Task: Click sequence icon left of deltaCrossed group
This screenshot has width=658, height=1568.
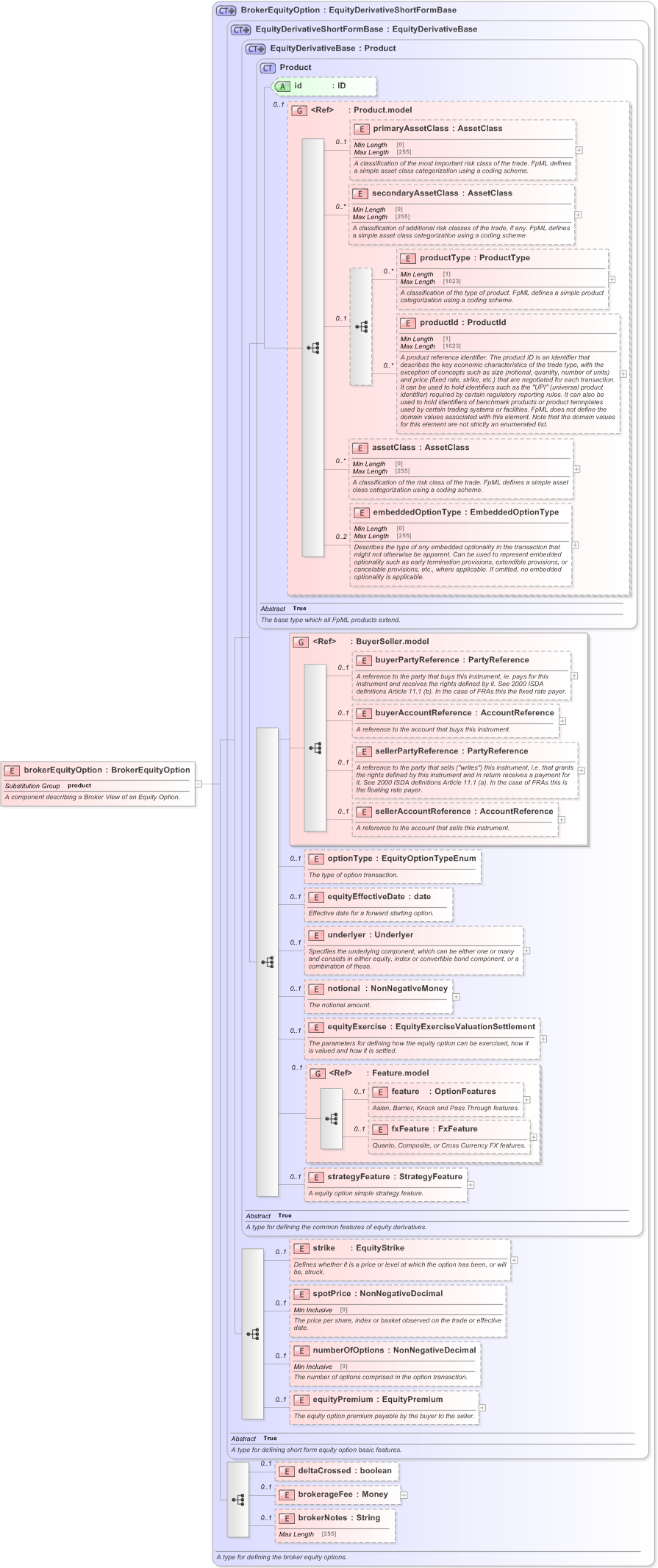Action: (238, 1500)
